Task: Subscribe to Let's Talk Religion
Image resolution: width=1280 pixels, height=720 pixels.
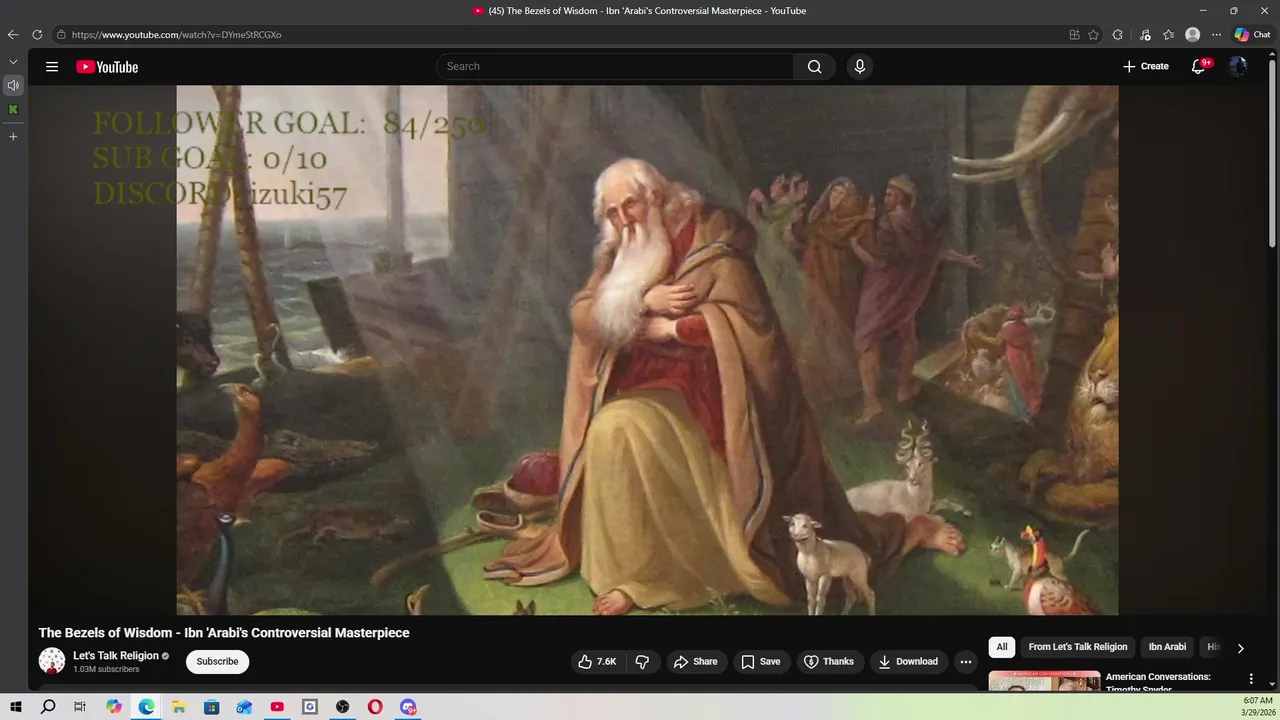Action: coord(217,662)
